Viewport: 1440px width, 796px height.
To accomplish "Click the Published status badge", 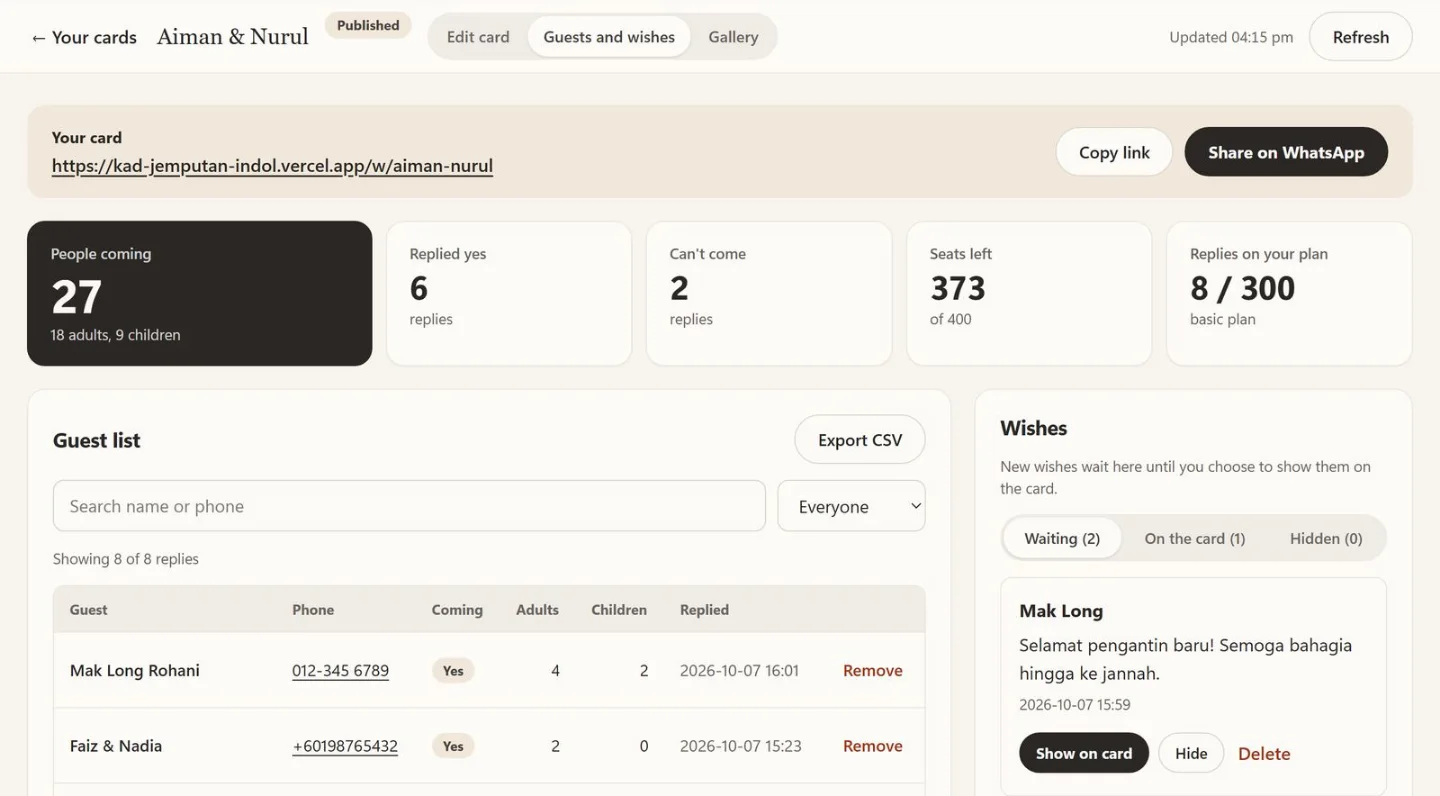I will point(368,25).
